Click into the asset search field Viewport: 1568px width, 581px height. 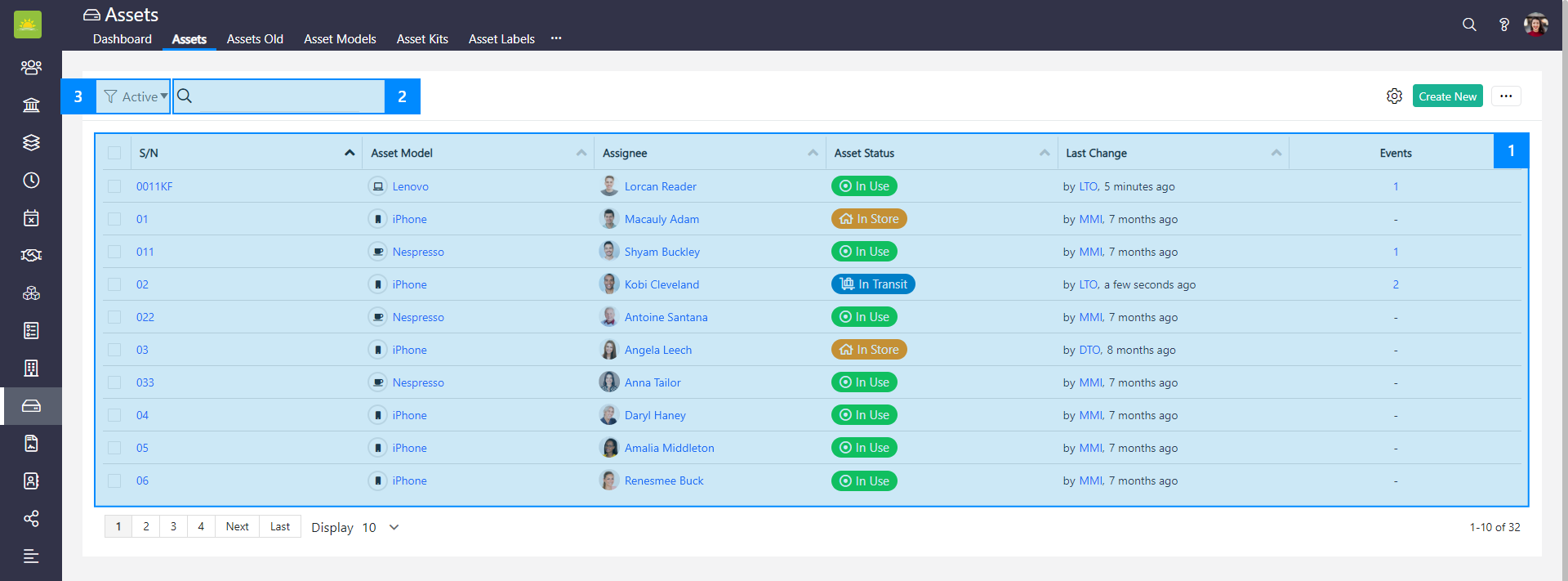tap(290, 96)
